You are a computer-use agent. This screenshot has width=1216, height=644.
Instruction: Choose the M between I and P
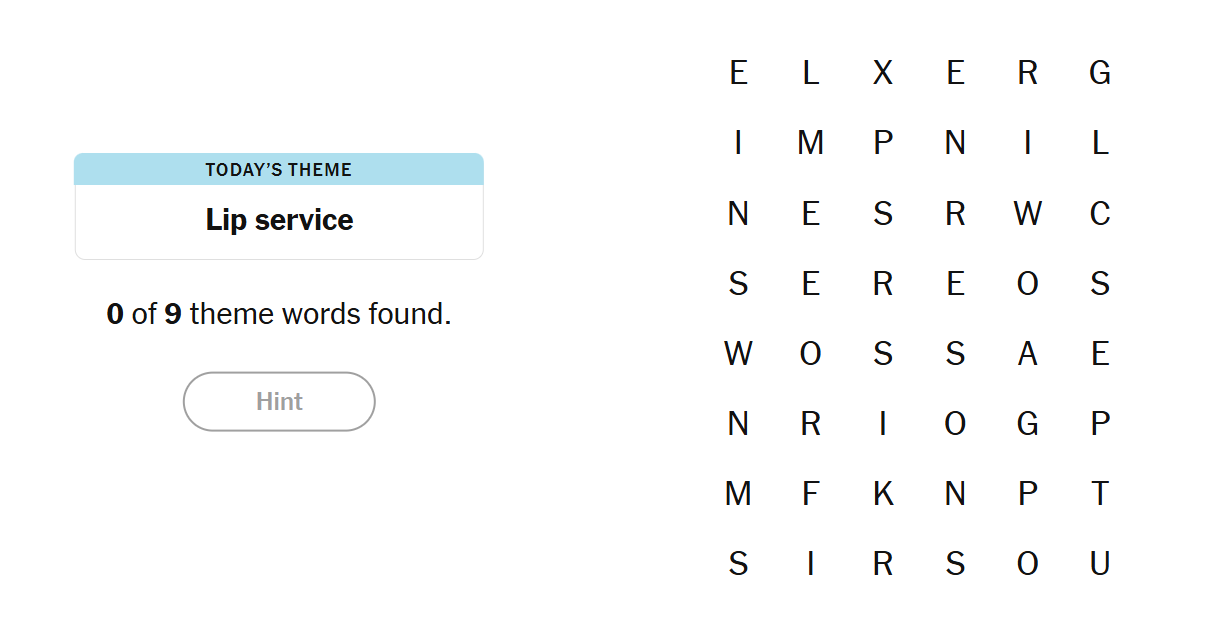[811, 144]
